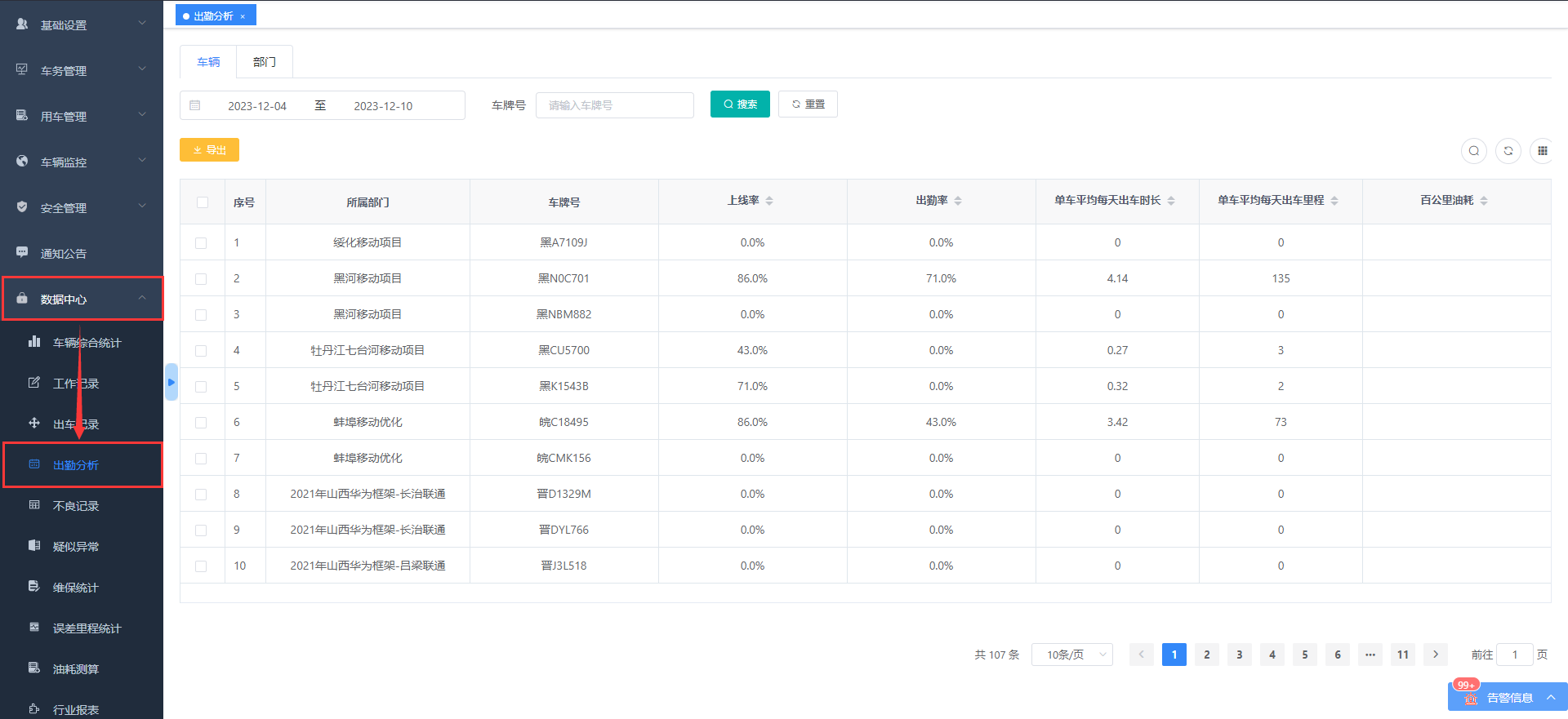Focus the 车牌号 input field
1568x719 pixels.
[x=615, y=105]
